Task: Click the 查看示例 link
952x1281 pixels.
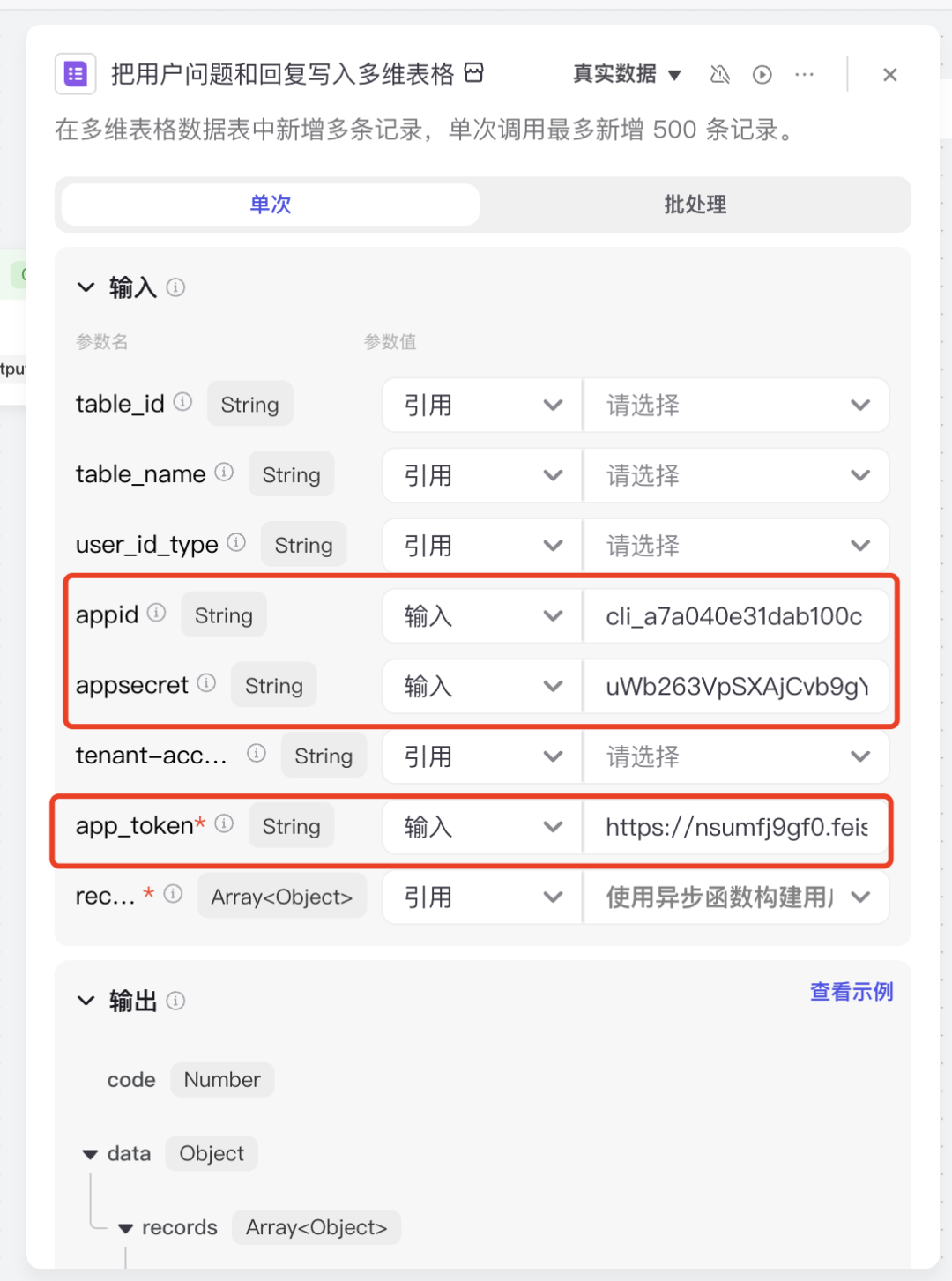Action: point(851,992)
